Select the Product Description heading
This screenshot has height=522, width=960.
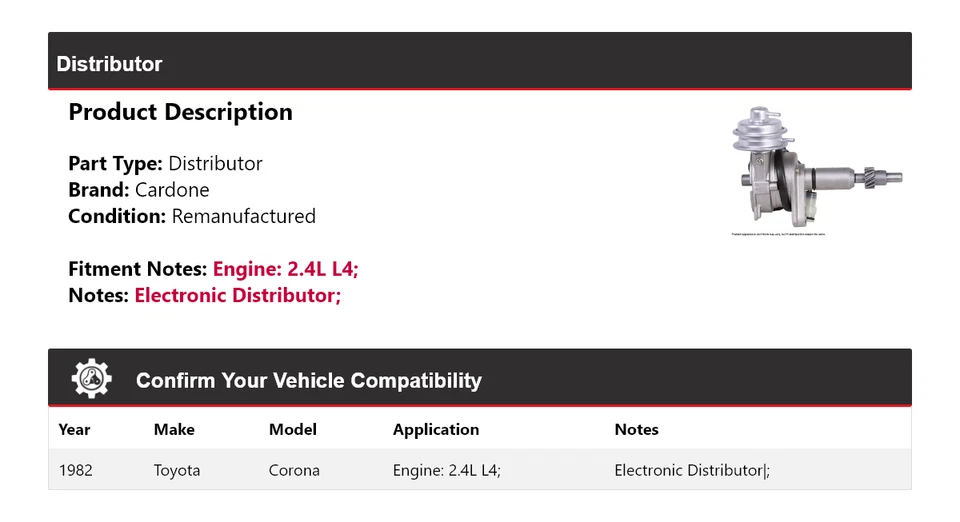coord(180,112)
